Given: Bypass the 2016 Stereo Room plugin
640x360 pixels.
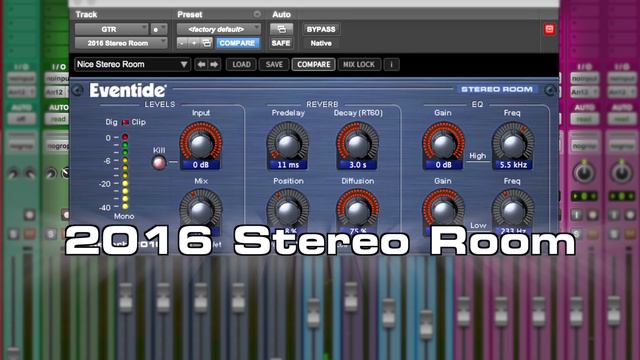Looking at the screenshot, I should 321,29.
